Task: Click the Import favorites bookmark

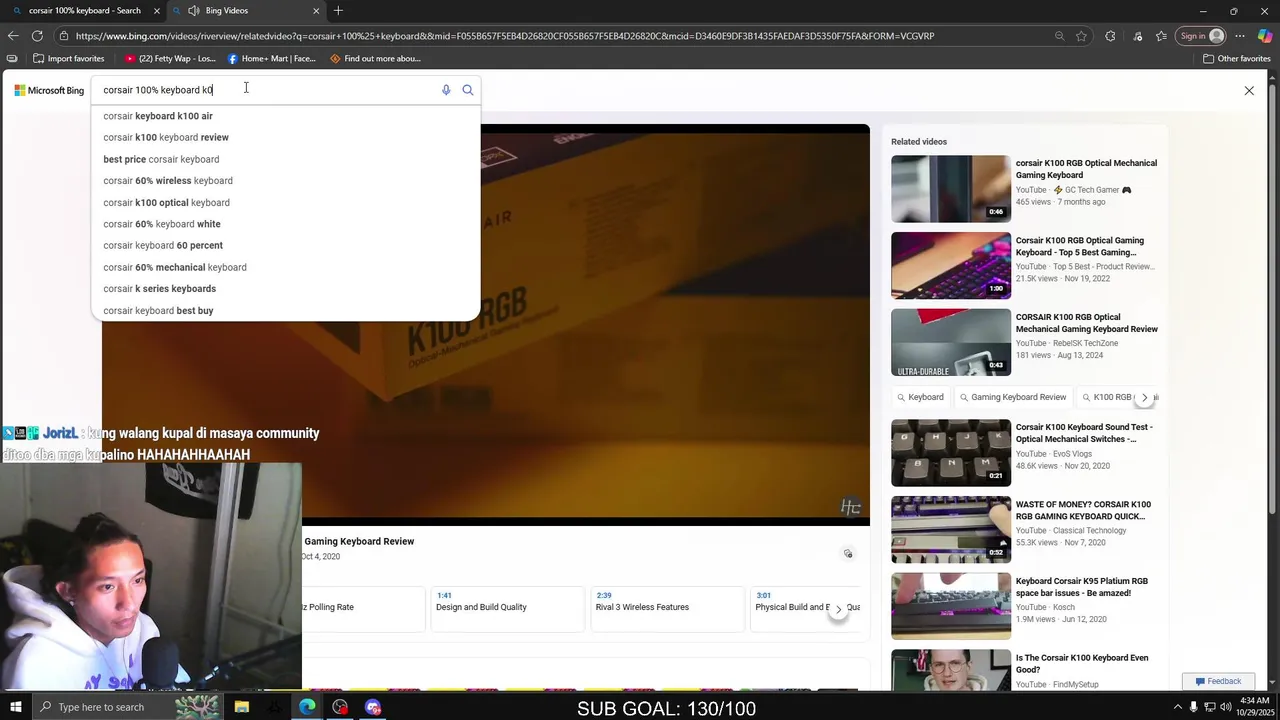Action: point(68,59)
